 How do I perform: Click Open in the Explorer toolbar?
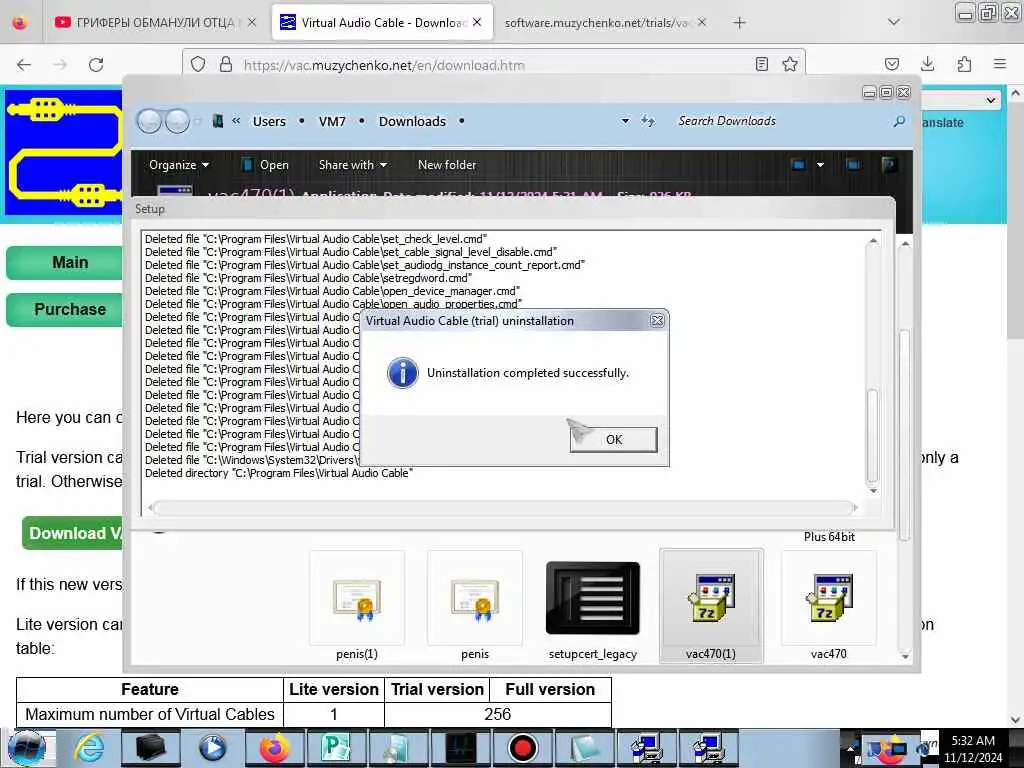(x=266, y=165)
